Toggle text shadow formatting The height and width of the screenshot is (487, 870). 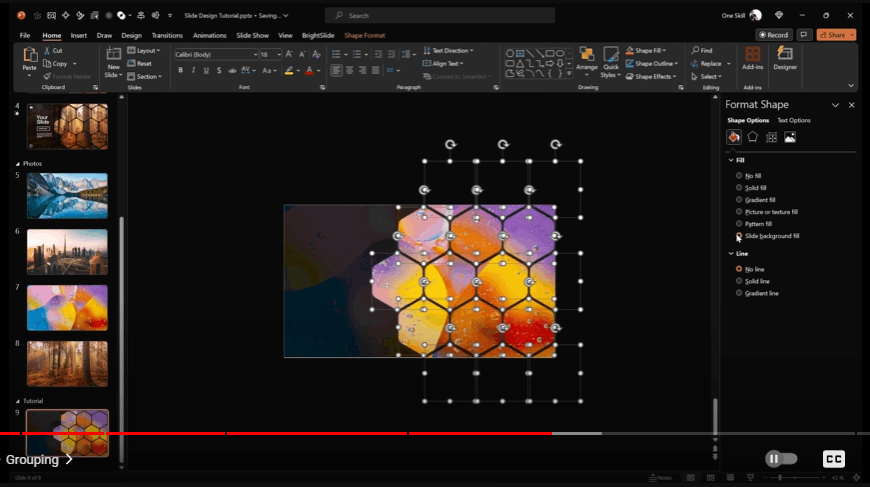click(219, 70)
